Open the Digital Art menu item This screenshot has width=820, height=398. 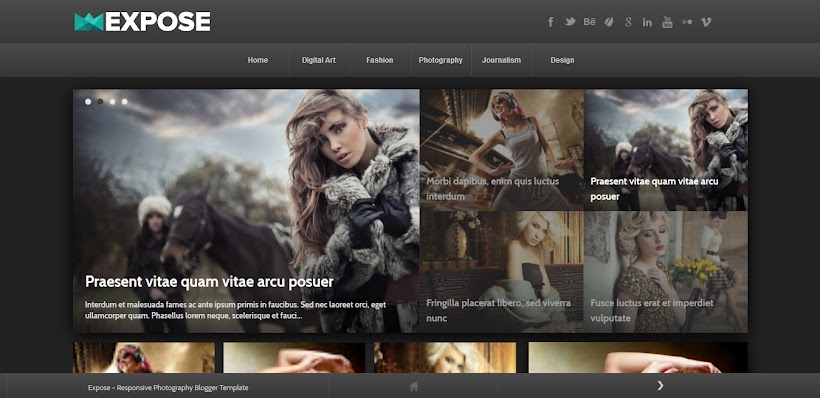pos(319,60)
